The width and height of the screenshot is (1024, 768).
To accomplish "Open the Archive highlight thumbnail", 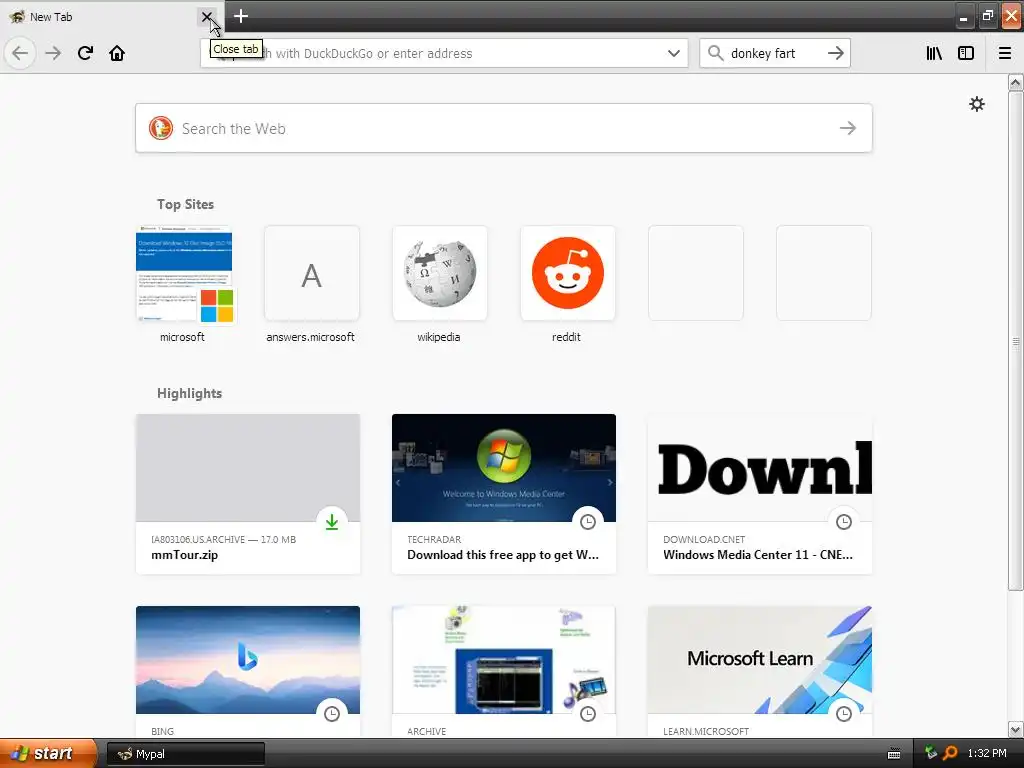I will click(x=504, y=660).
